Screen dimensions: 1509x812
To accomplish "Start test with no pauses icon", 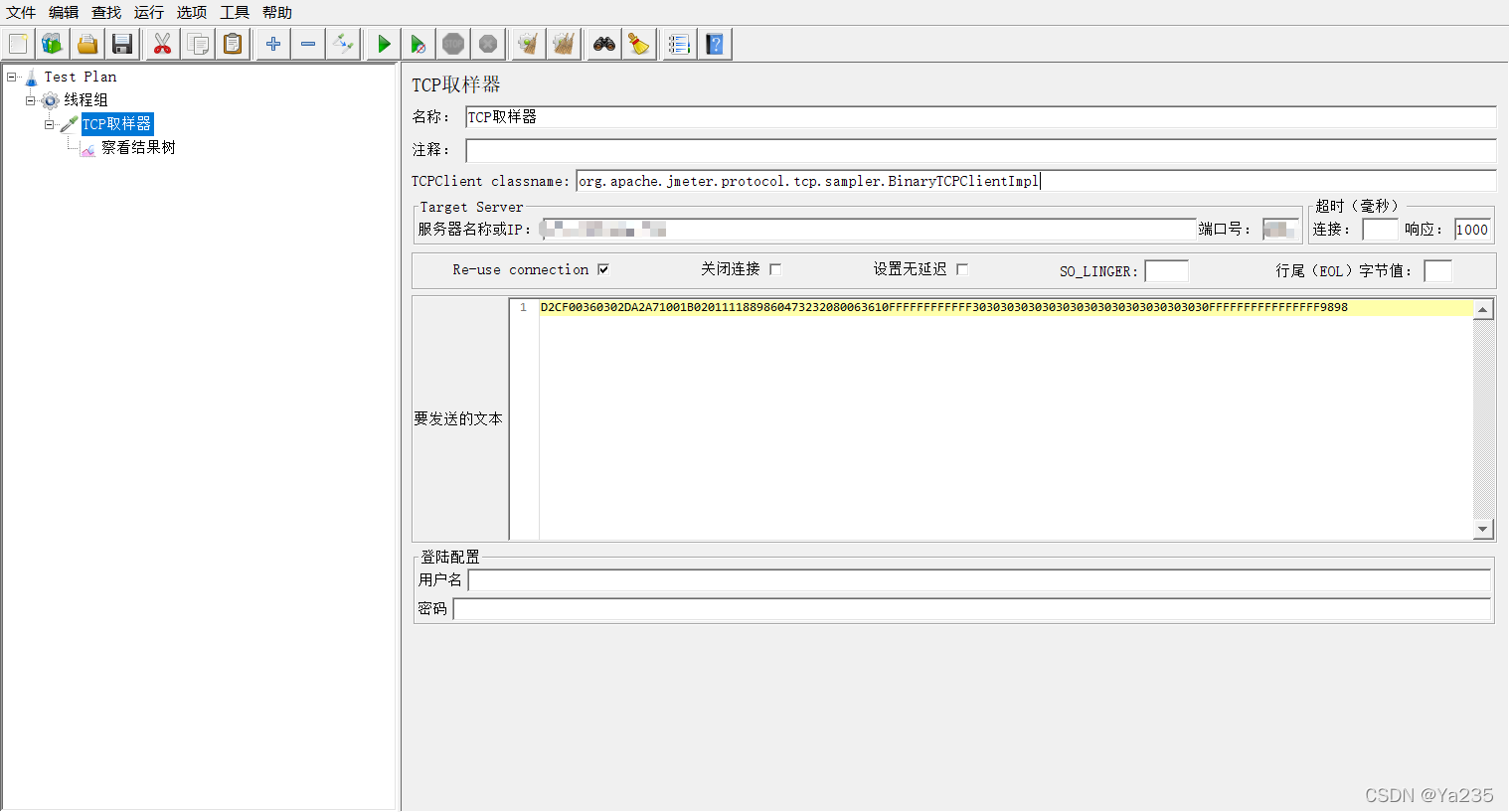I will [419, 44].
